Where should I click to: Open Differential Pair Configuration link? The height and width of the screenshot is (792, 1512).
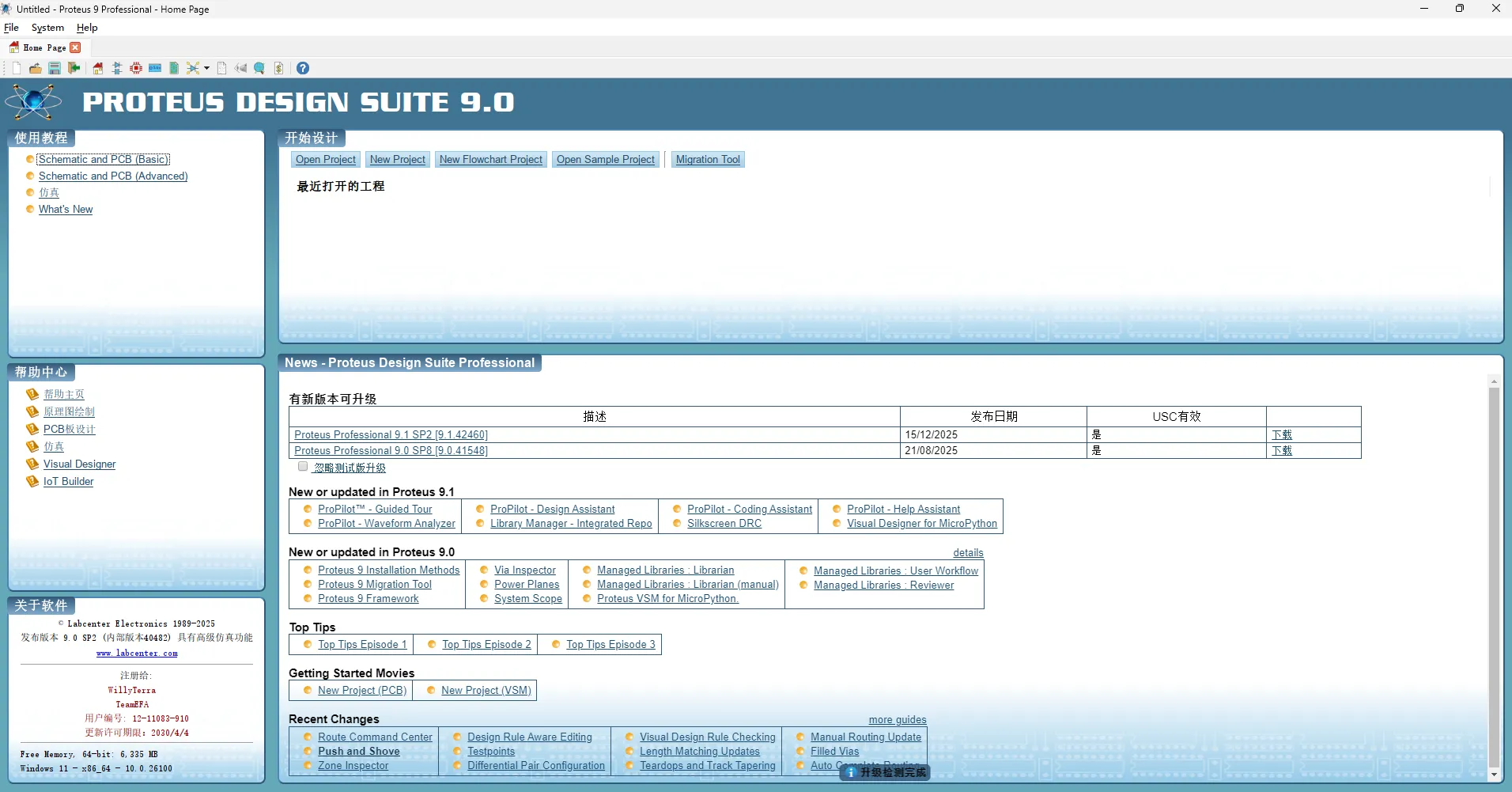[x=536, y=765]
